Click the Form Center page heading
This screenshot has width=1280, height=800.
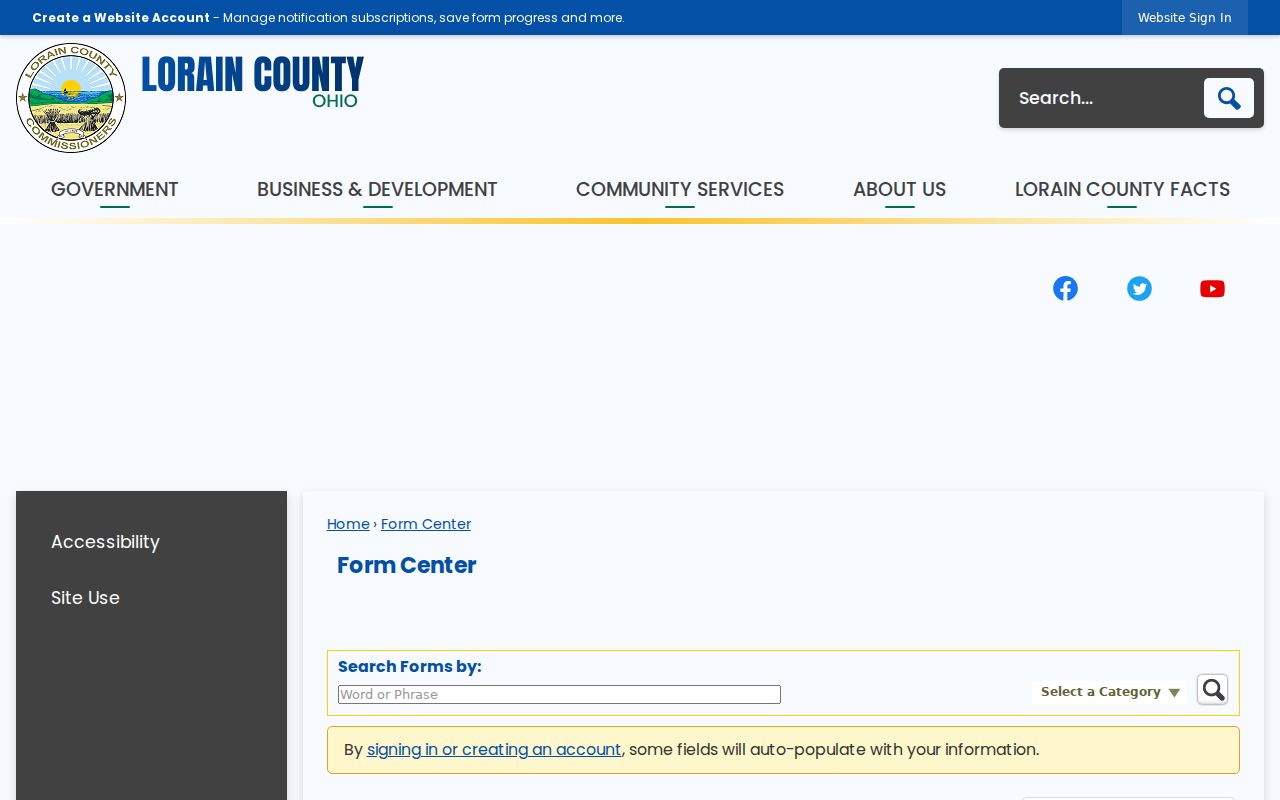(406, 565)
